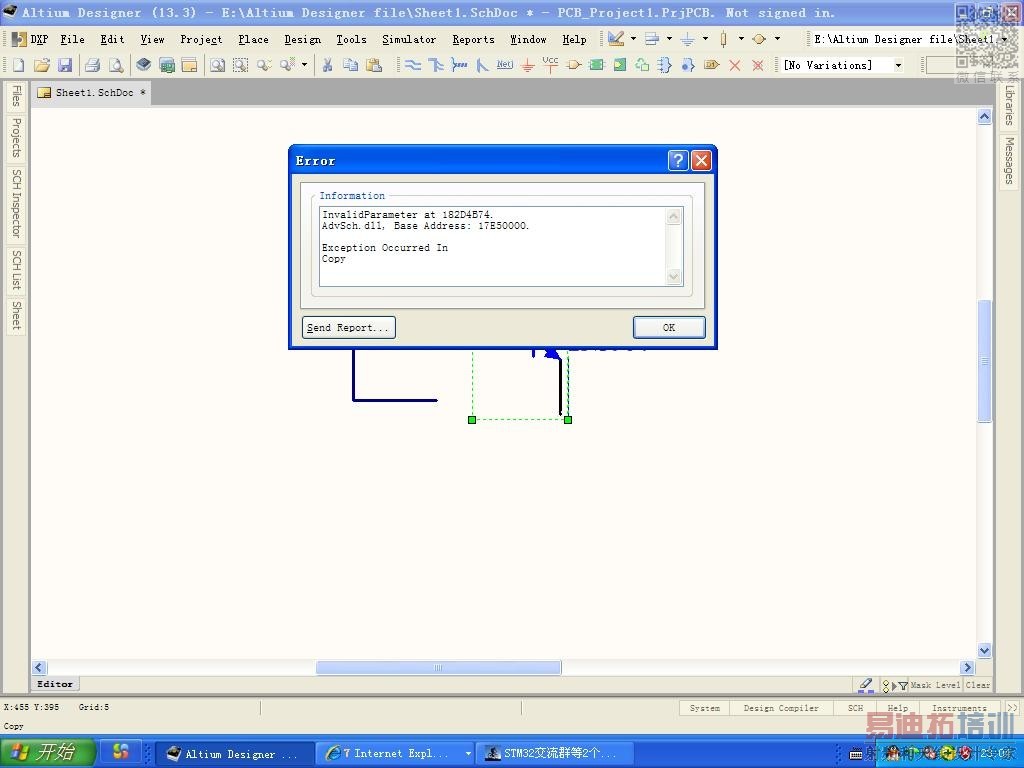The image size is (1024, 768).
Task: Place a No ERC red cross marker
Action: pos(735,65)
